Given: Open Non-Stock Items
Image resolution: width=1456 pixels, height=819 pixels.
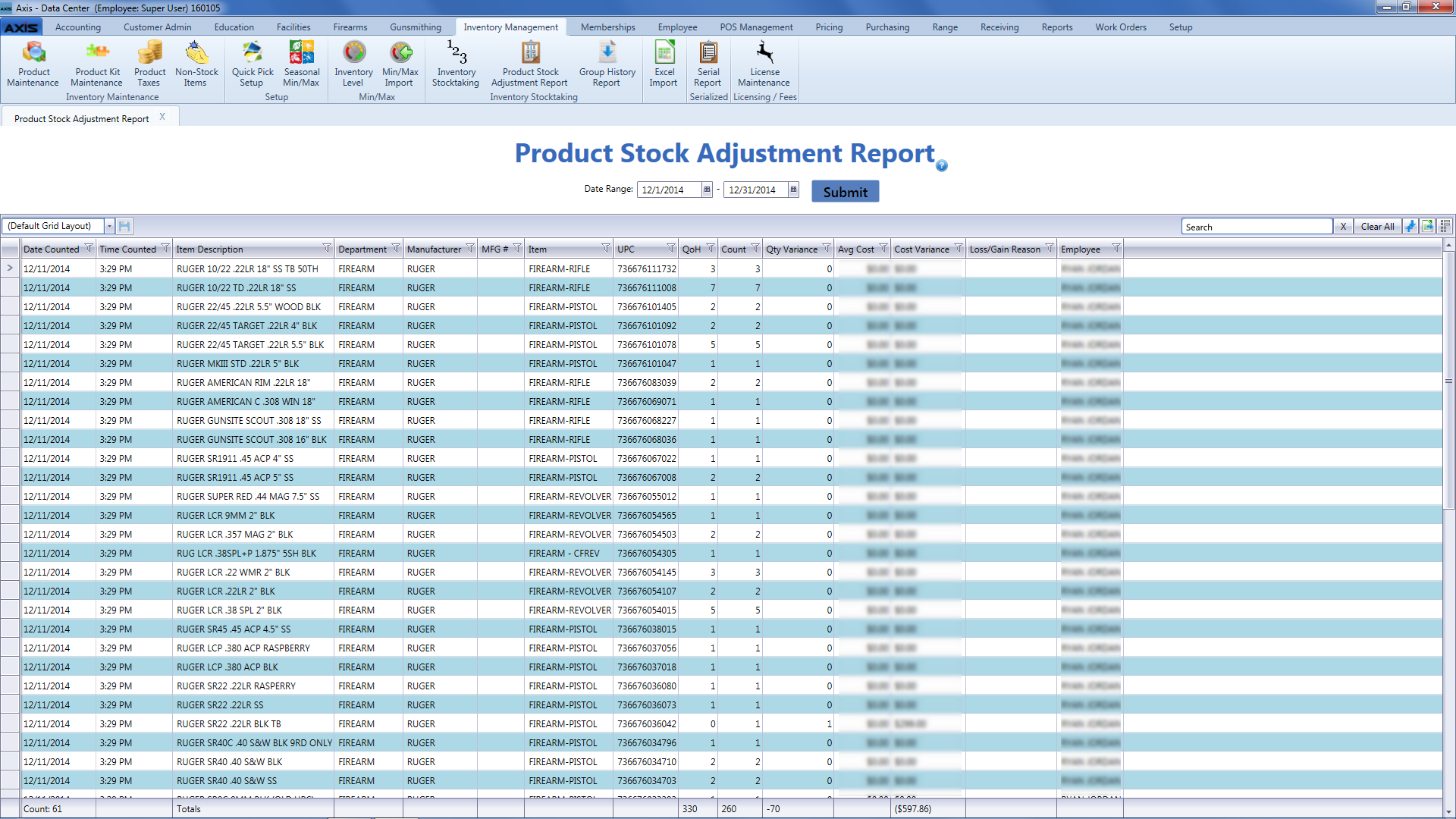Looking at the screenshot, I should pyautogui.click(x=196, y=64).
